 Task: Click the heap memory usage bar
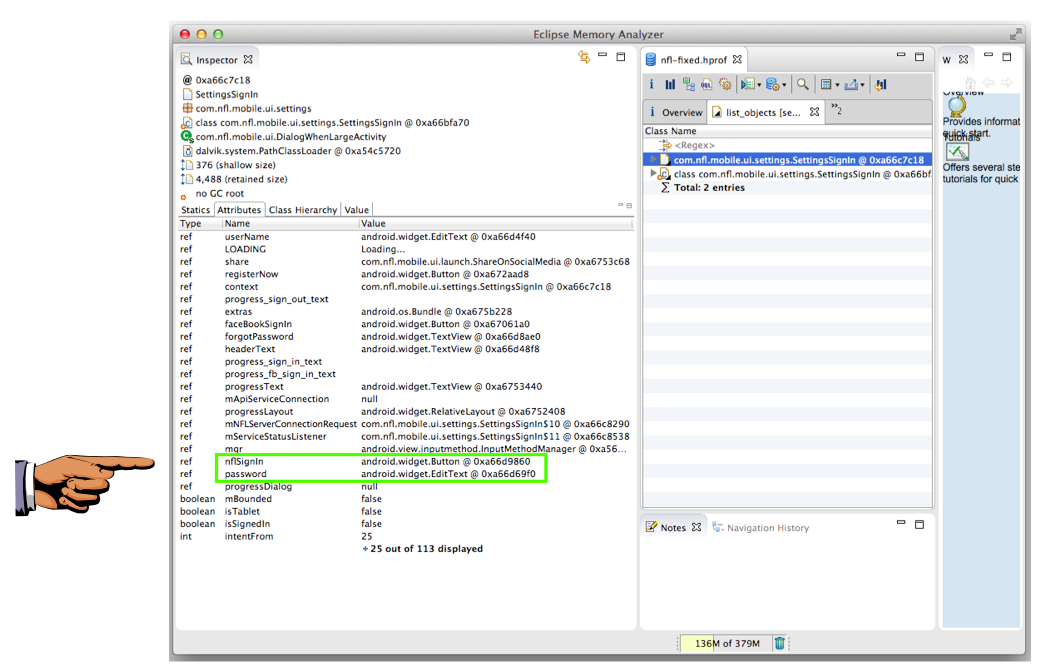pyautogui.click(x=726, y=643)
